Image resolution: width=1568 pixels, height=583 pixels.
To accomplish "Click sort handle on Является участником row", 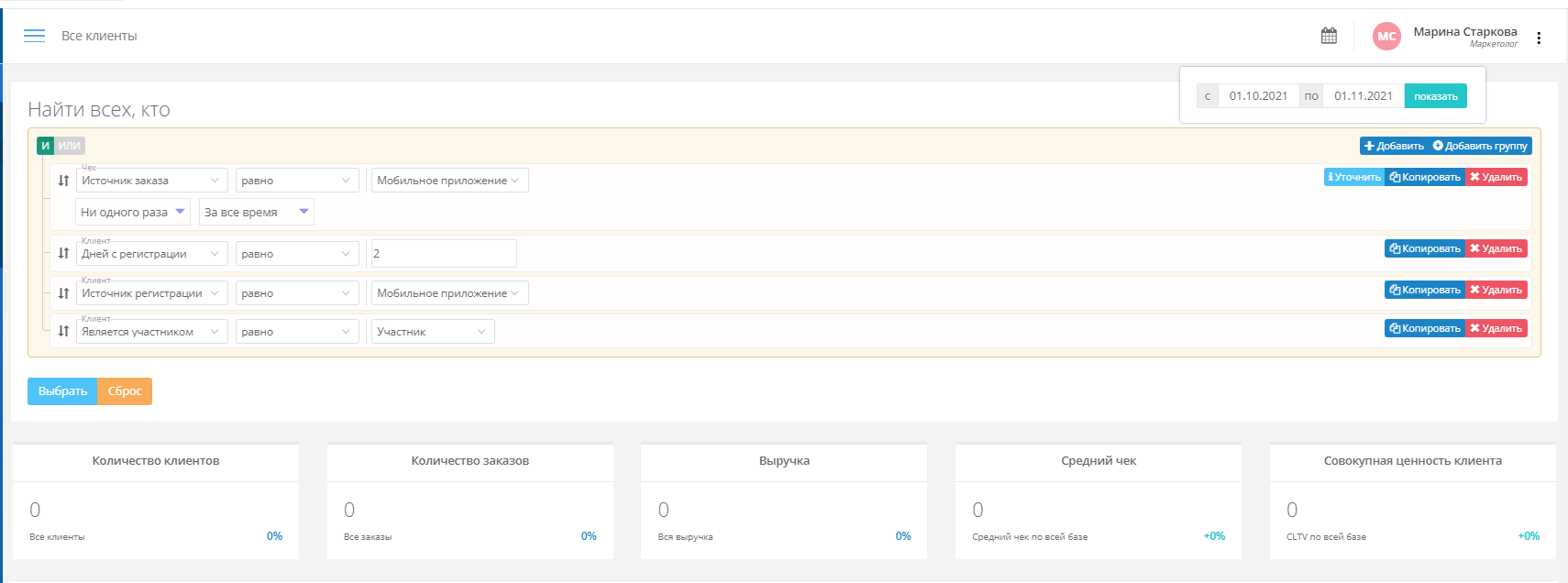I will tap(63, 332).
